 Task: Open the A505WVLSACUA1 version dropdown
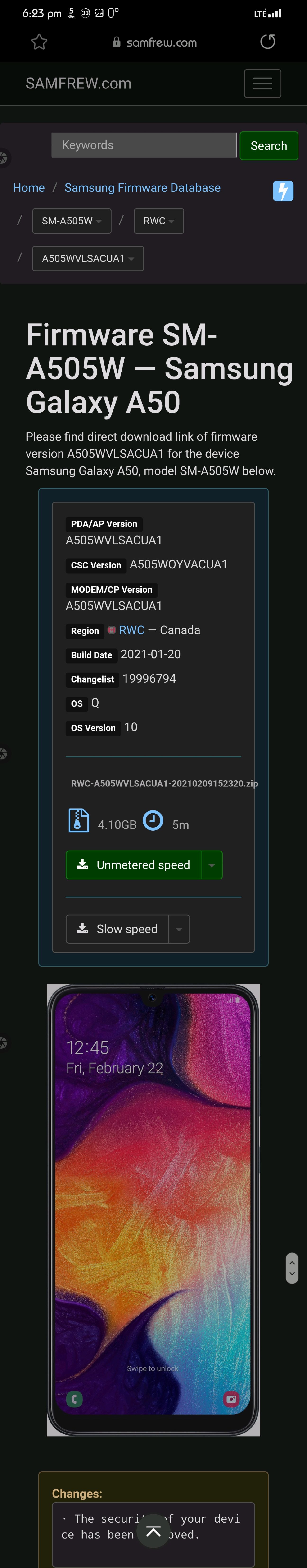(88, 259)
